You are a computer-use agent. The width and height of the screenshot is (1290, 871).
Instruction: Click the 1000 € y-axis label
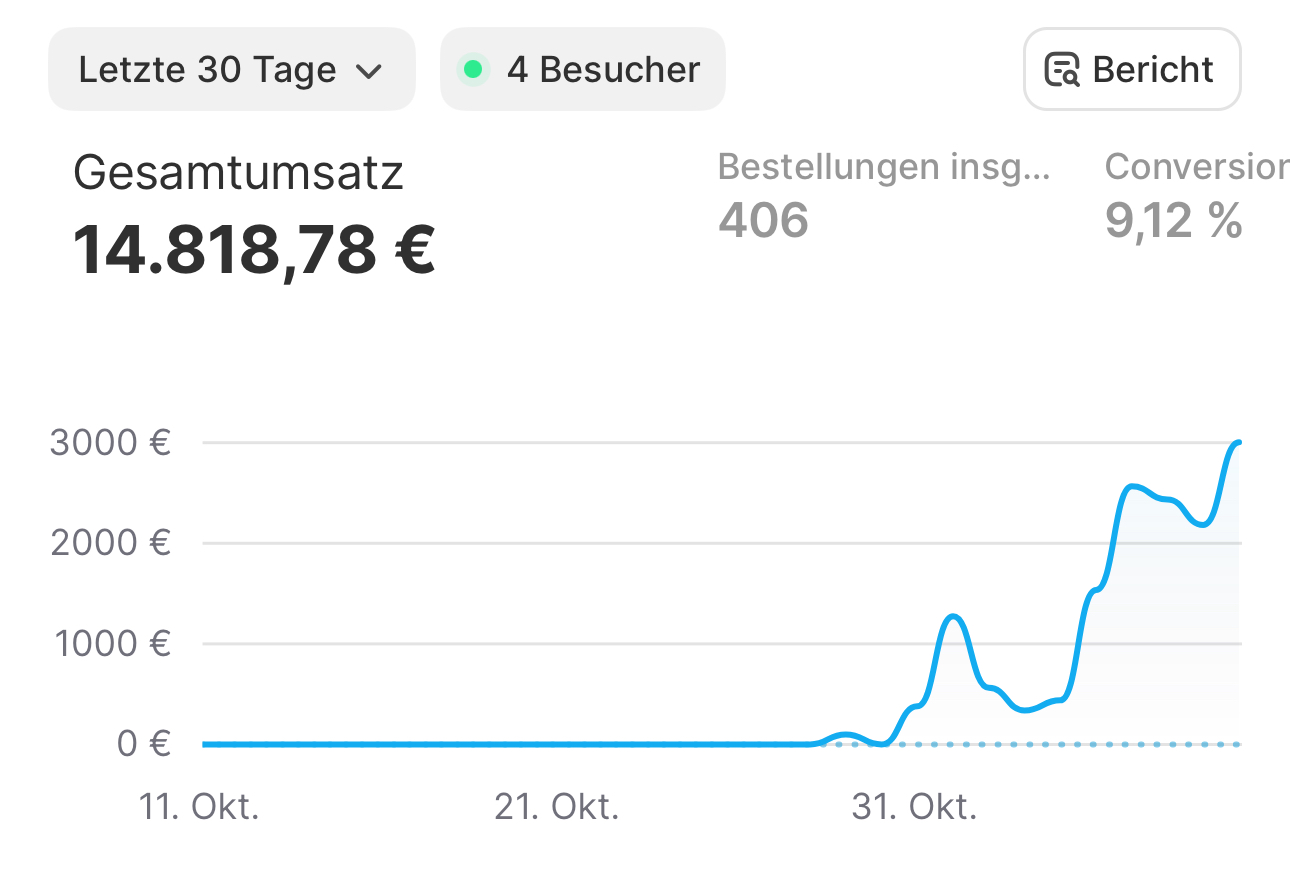click(x=110, y=643)
